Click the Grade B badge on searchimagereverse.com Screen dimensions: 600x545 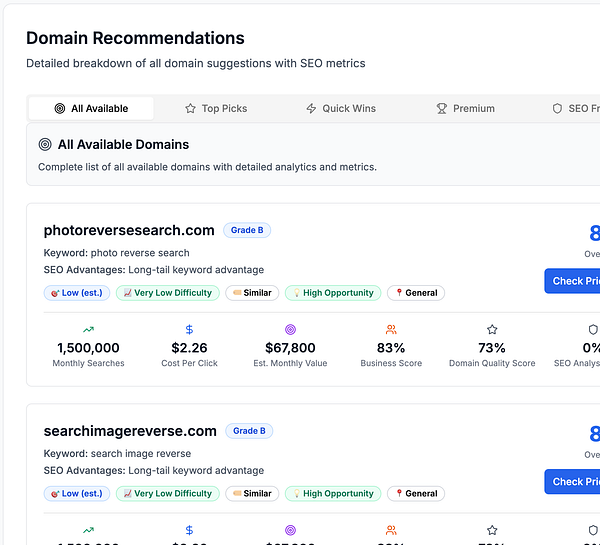point(249,431)
